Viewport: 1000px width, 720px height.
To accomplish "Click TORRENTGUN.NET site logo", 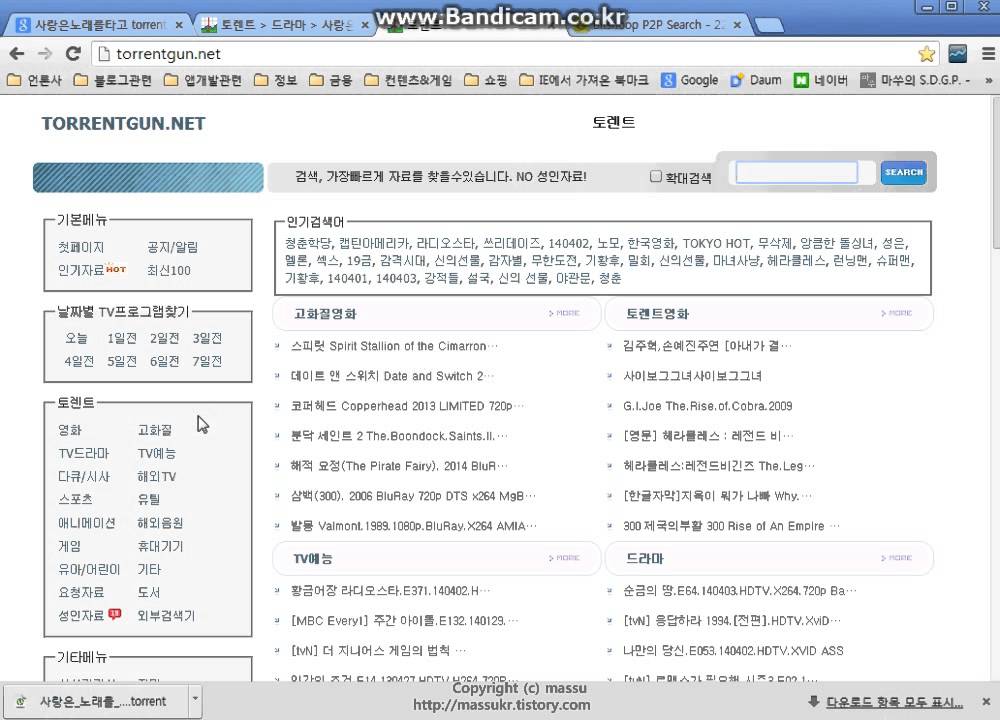I will [124, 123].
